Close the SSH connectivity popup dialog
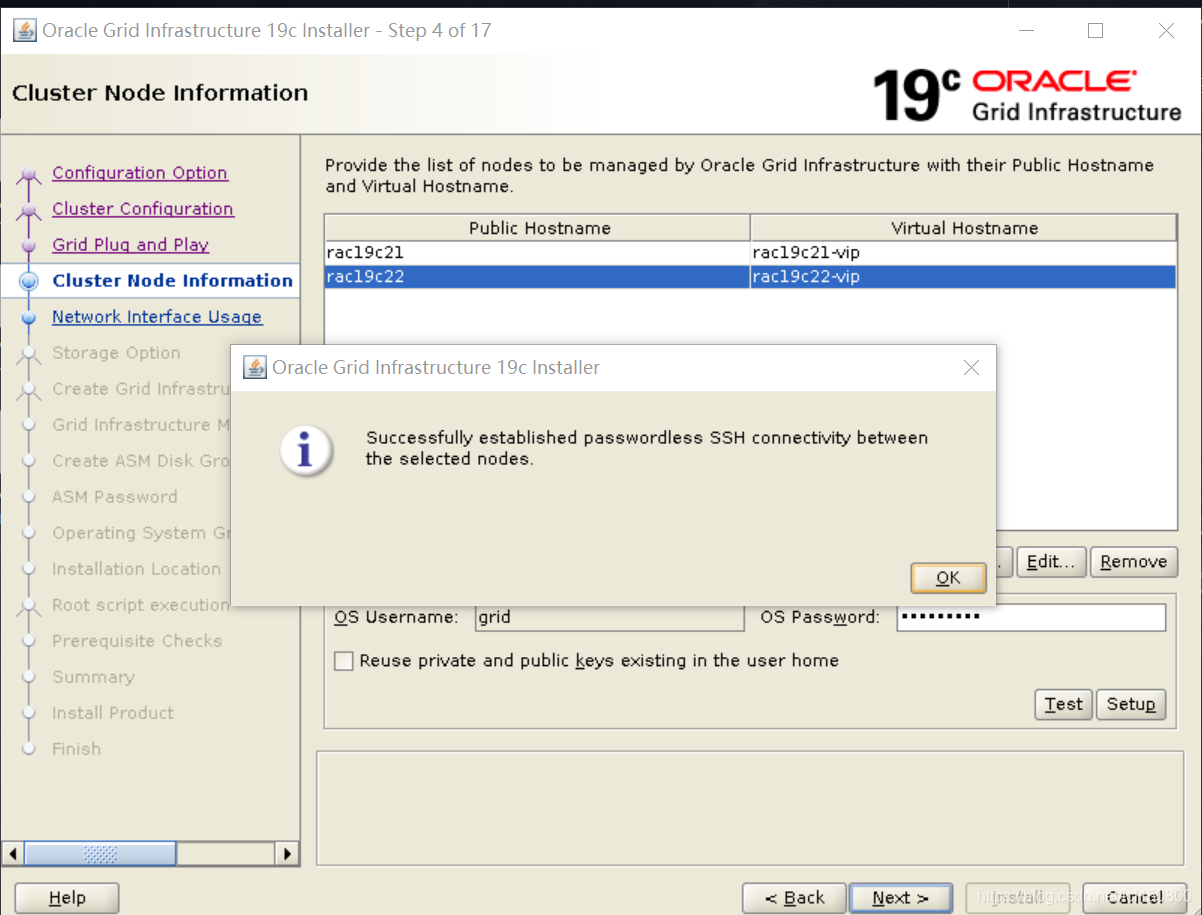 [971, 367]
